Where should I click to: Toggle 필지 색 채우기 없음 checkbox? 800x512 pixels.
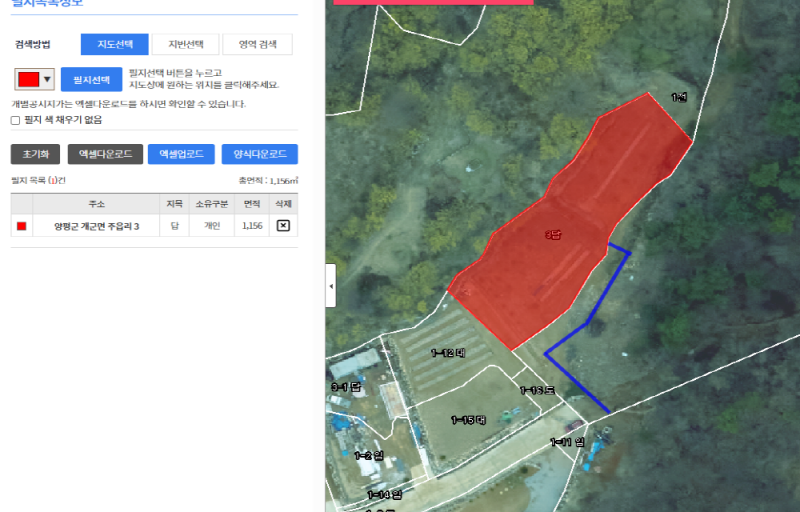(x=15, y=120)
